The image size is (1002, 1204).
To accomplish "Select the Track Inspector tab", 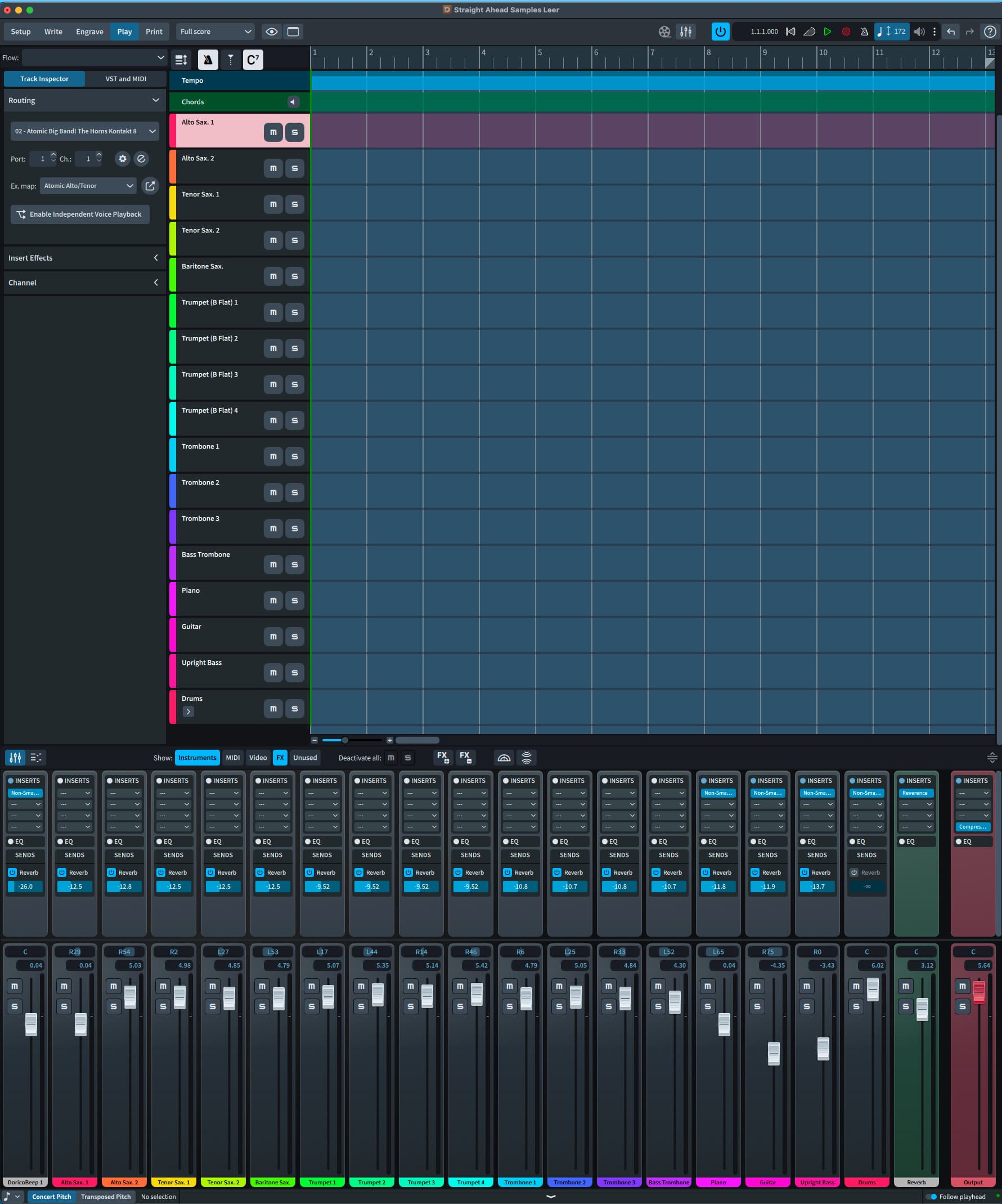I will click(44, 79).
